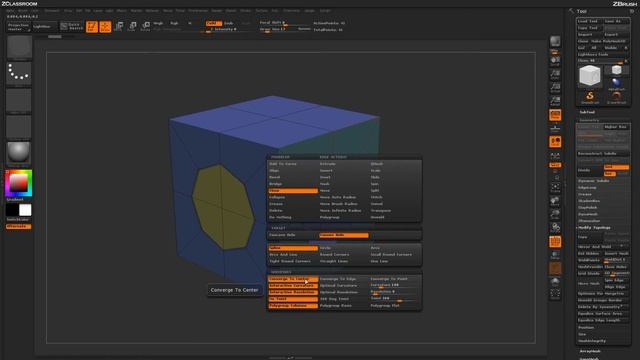
Task: Toggle Persp perspective button
Action: (x=555, y=115)
